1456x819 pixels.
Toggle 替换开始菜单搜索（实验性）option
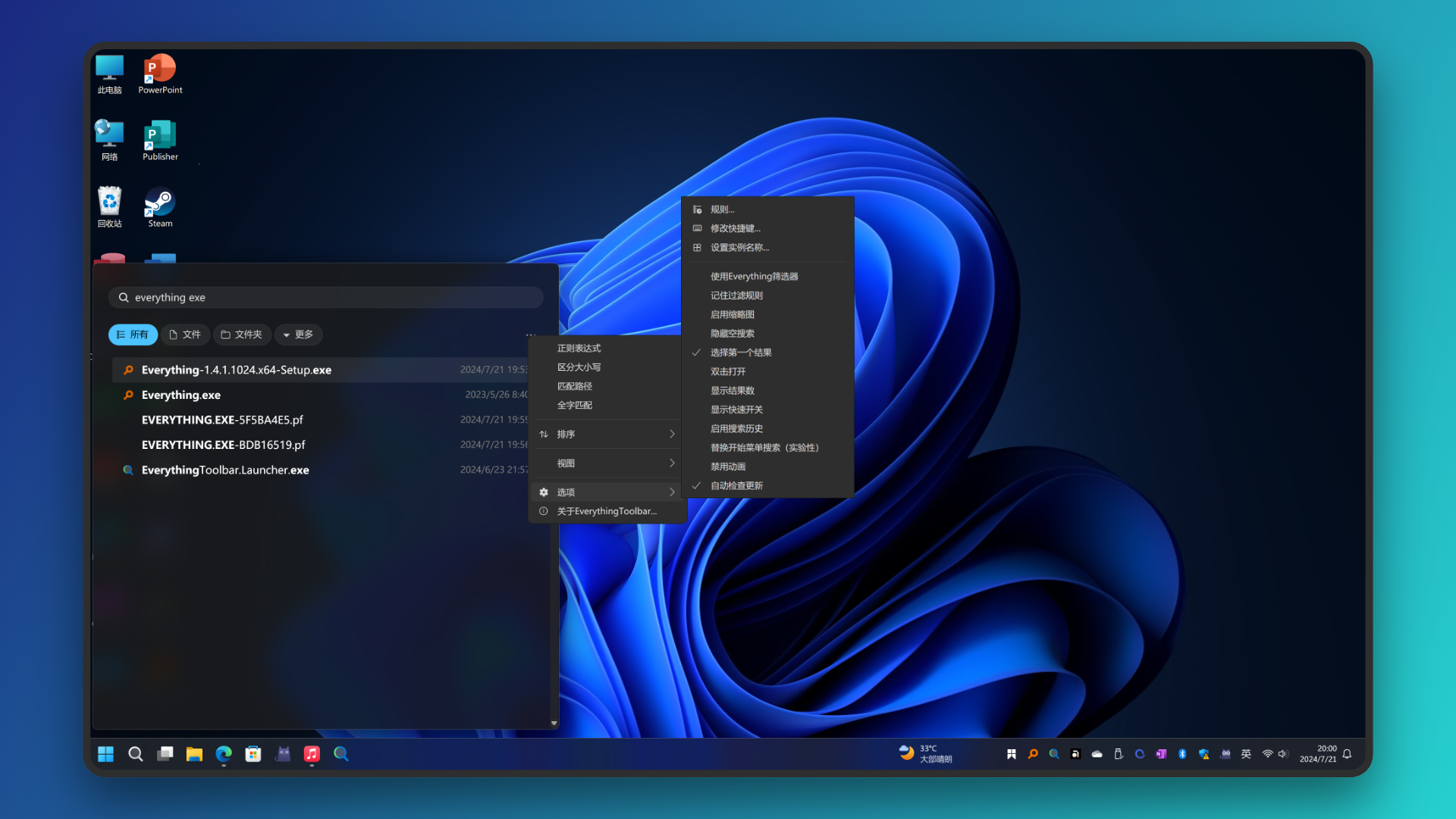point(767,447)
